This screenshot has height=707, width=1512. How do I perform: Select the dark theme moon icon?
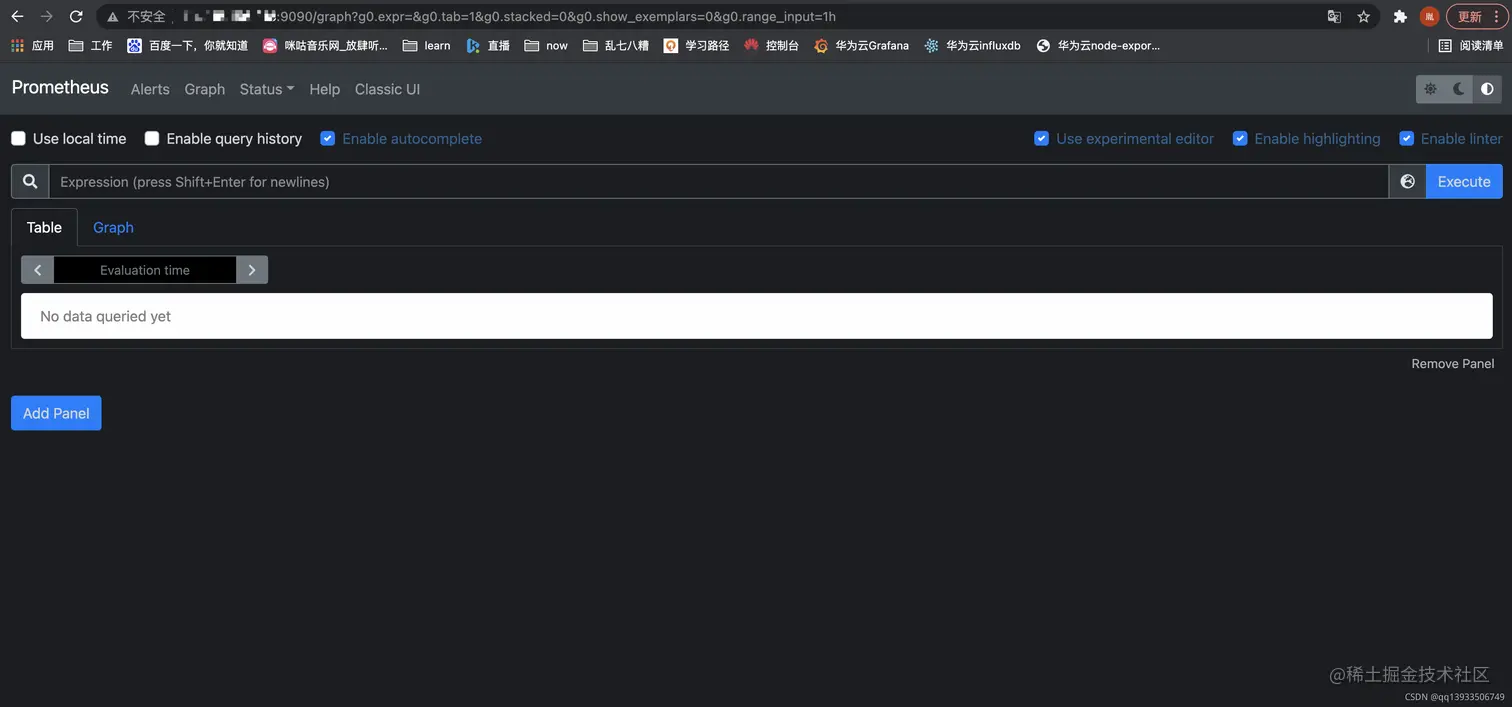1459,89
